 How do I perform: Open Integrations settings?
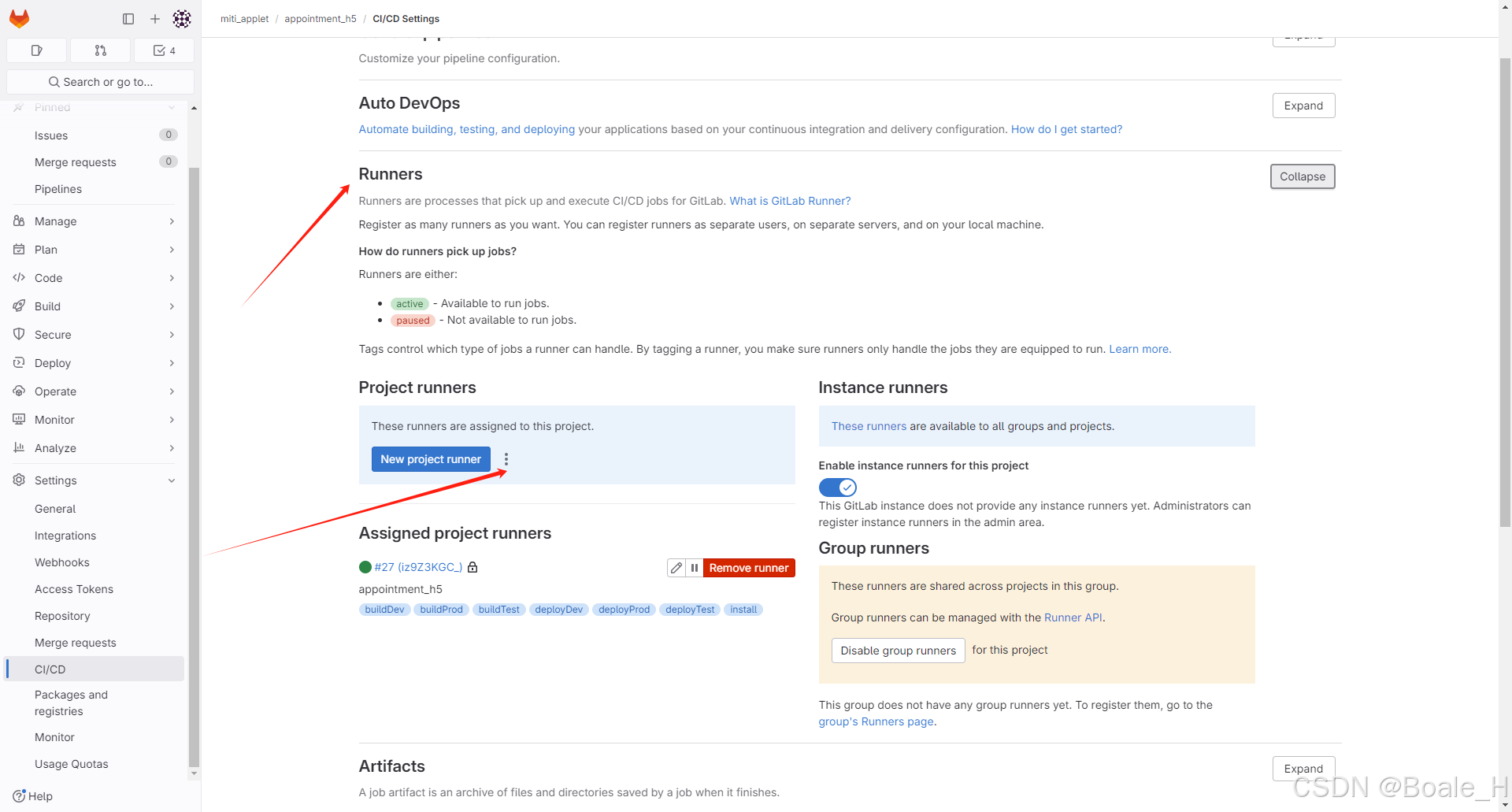[x=94, y=536]
